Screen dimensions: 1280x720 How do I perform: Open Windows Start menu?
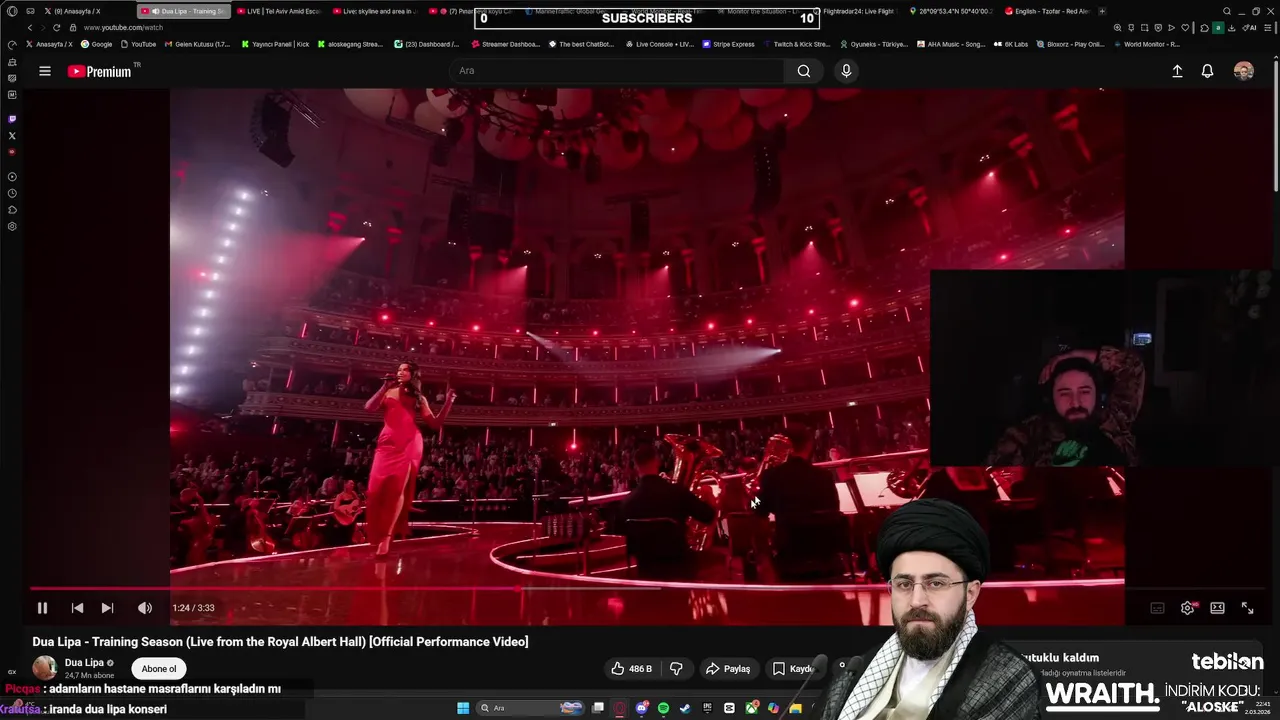(x=463, y=708)
